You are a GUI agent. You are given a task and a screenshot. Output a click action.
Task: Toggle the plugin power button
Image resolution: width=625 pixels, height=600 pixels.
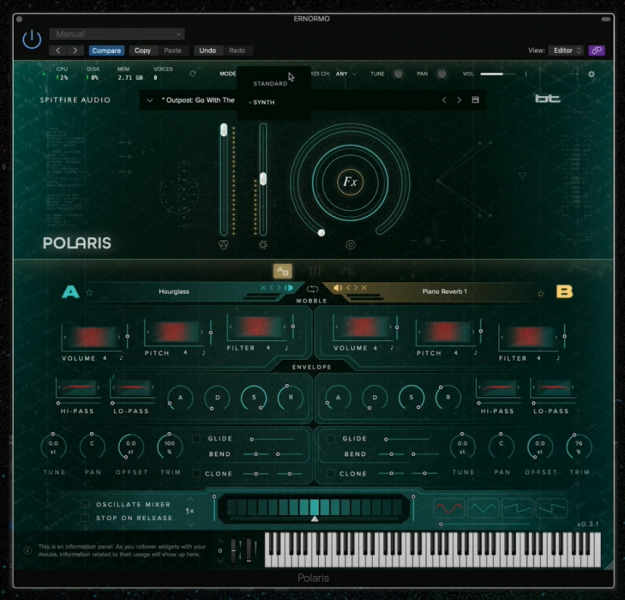(31, 40)
